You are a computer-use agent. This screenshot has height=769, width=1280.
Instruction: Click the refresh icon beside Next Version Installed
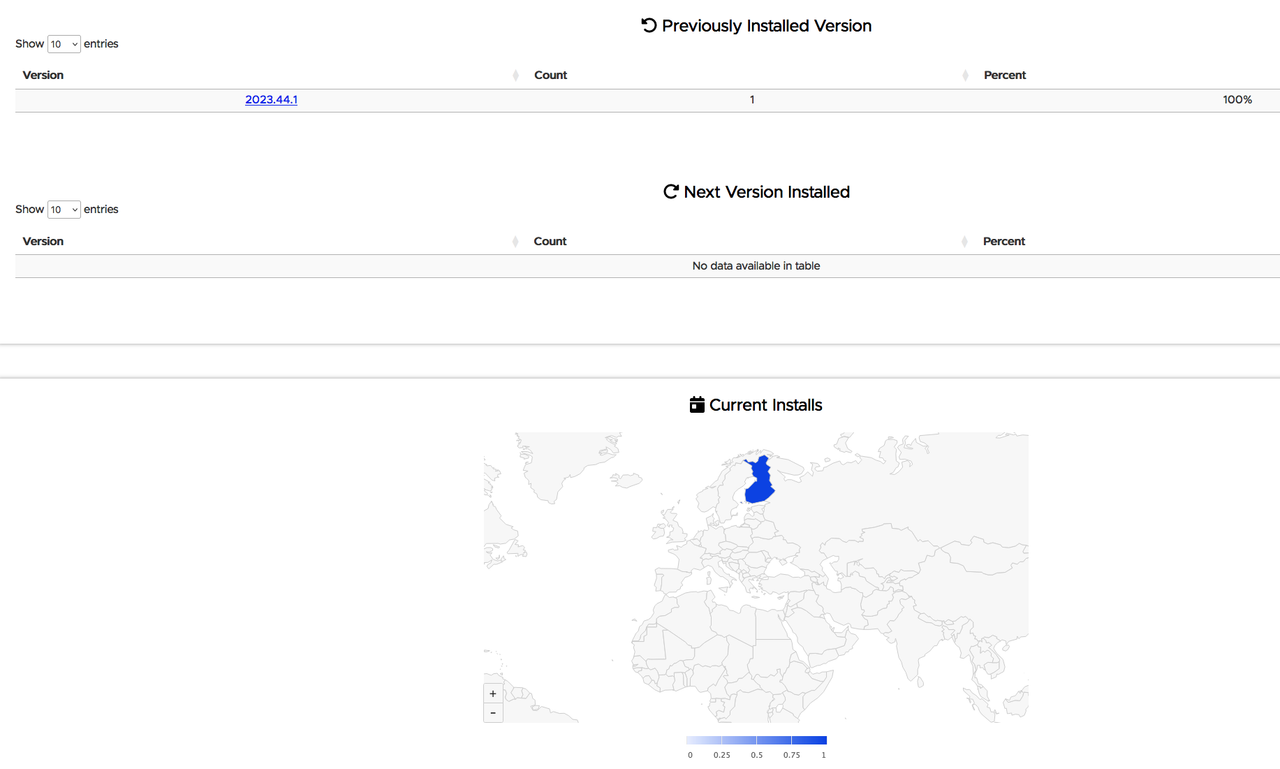(671, 191)
